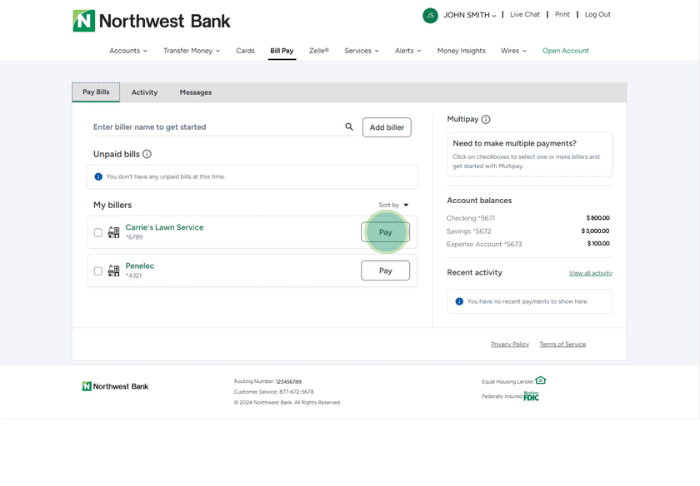The width and height of the screenshot is (700, 486).
Task: Check the Penelec biller checkbox
Action: (98, 270)
